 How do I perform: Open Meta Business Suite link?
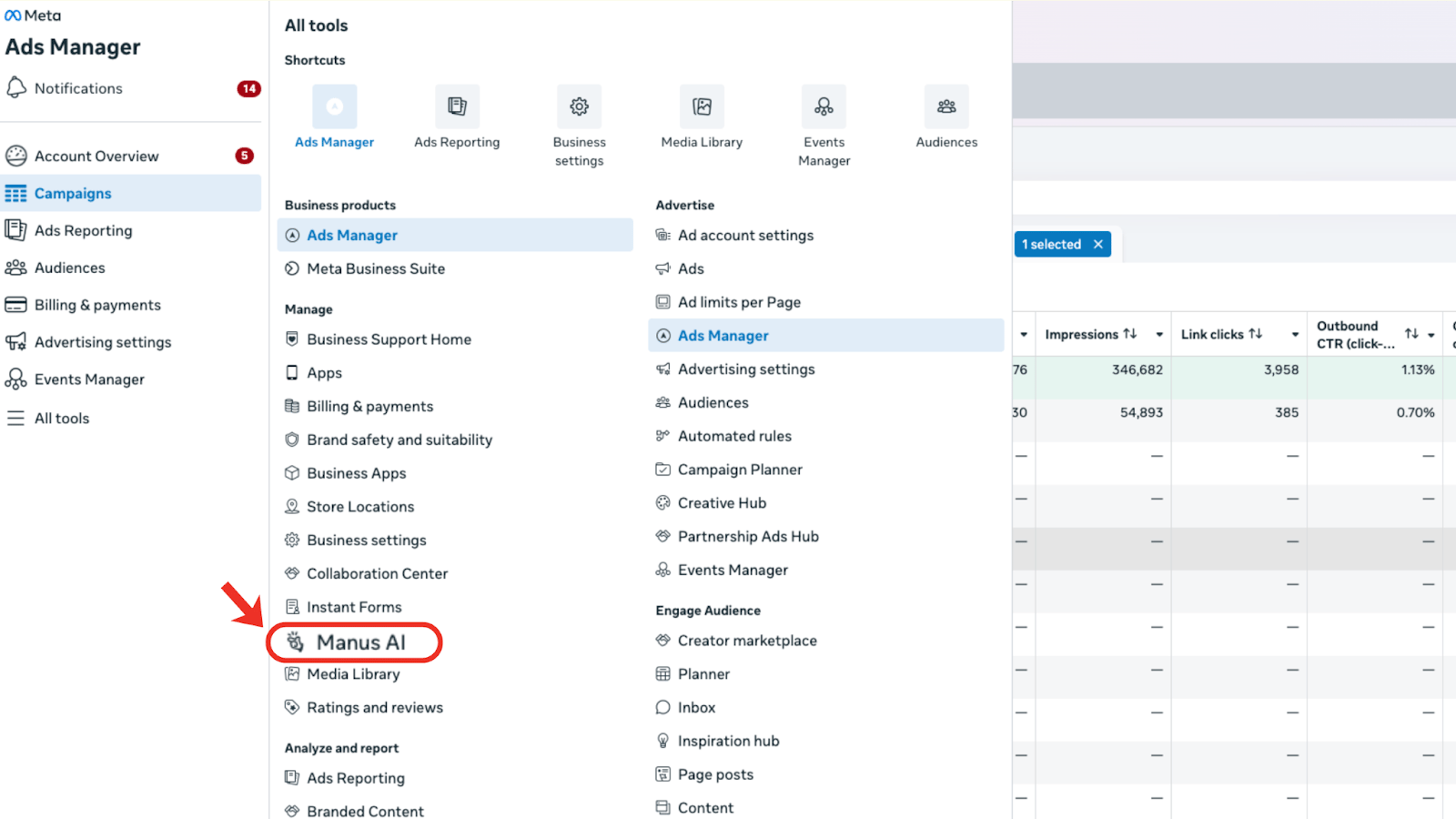376,268
